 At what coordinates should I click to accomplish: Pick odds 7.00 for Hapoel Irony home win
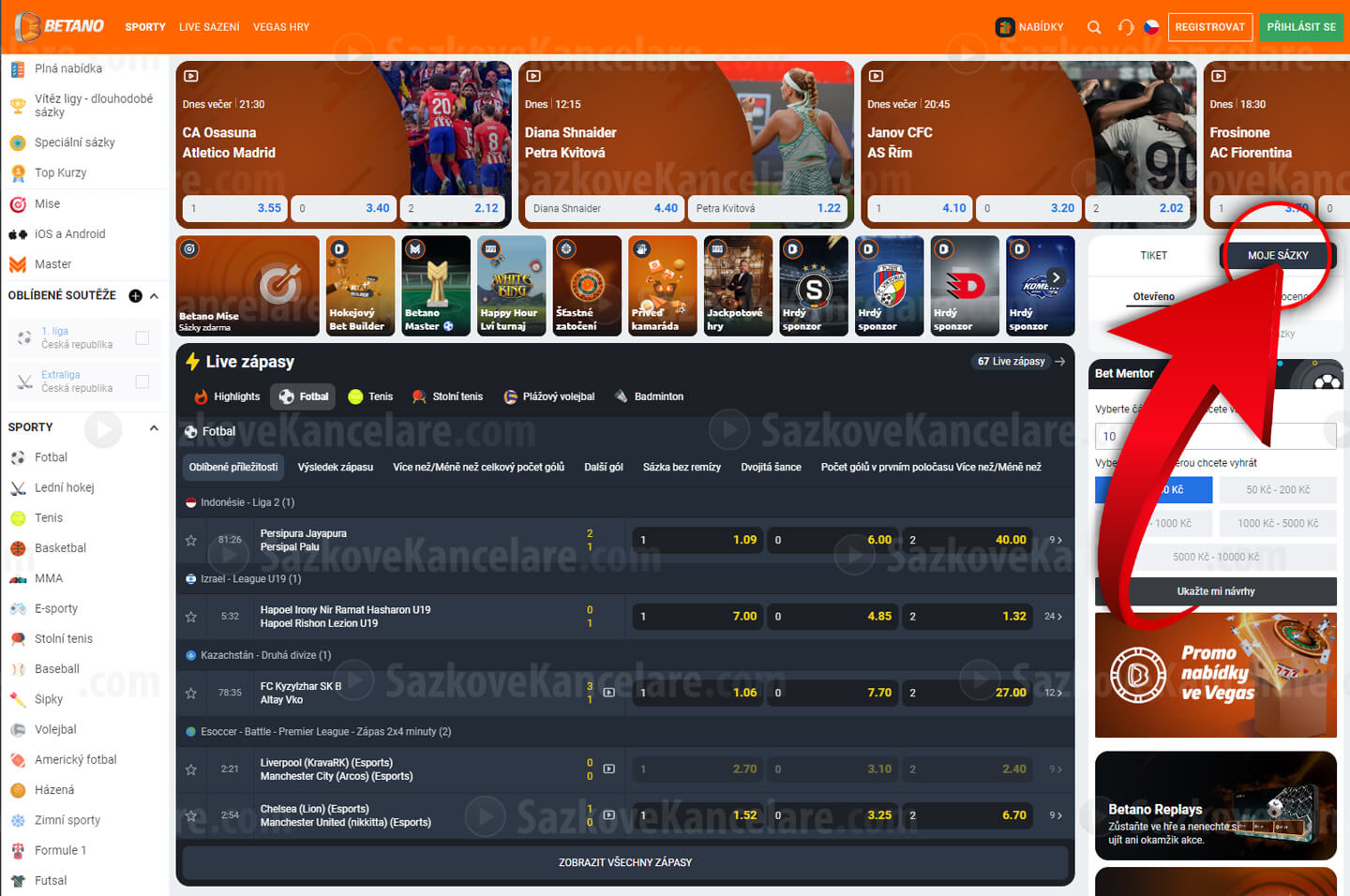click(x=698, y=617)
